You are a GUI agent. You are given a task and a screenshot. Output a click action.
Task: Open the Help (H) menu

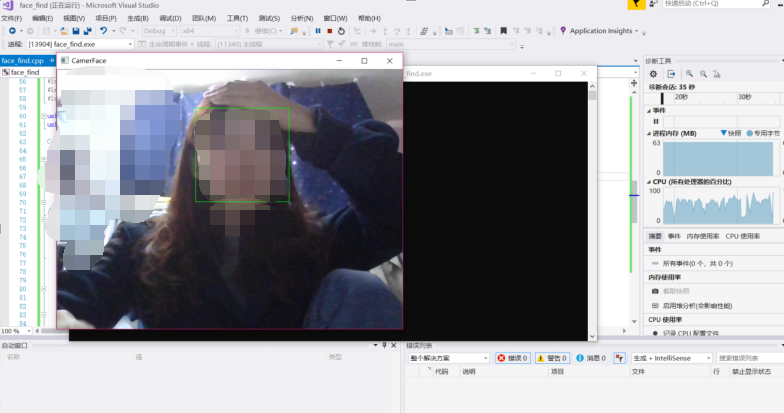[x=369, y=18]
